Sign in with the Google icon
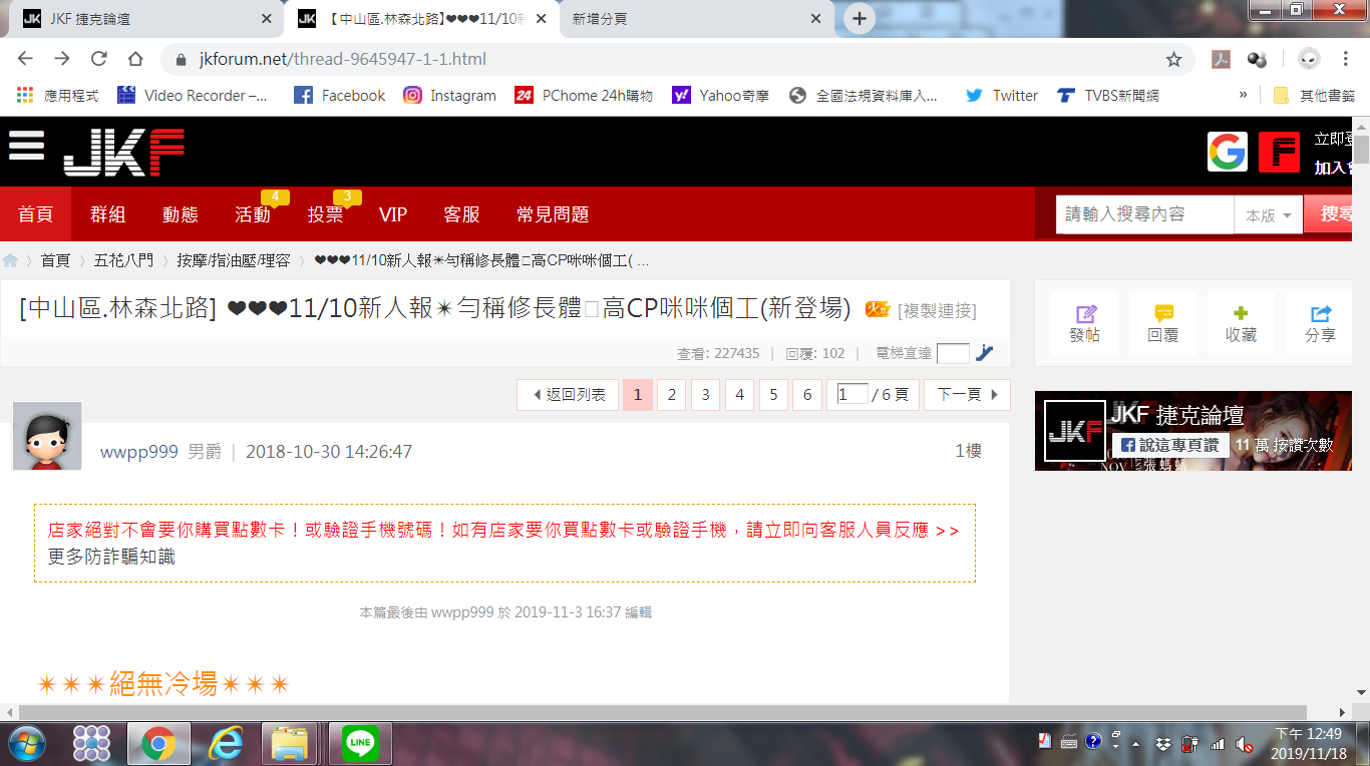The image size is (1370, 766). pos(1227,152)
